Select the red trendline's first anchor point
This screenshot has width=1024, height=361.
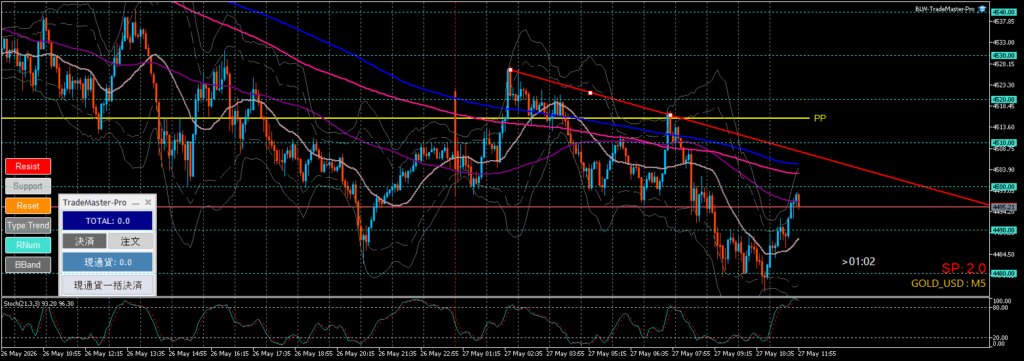click(x=509, y=69)
